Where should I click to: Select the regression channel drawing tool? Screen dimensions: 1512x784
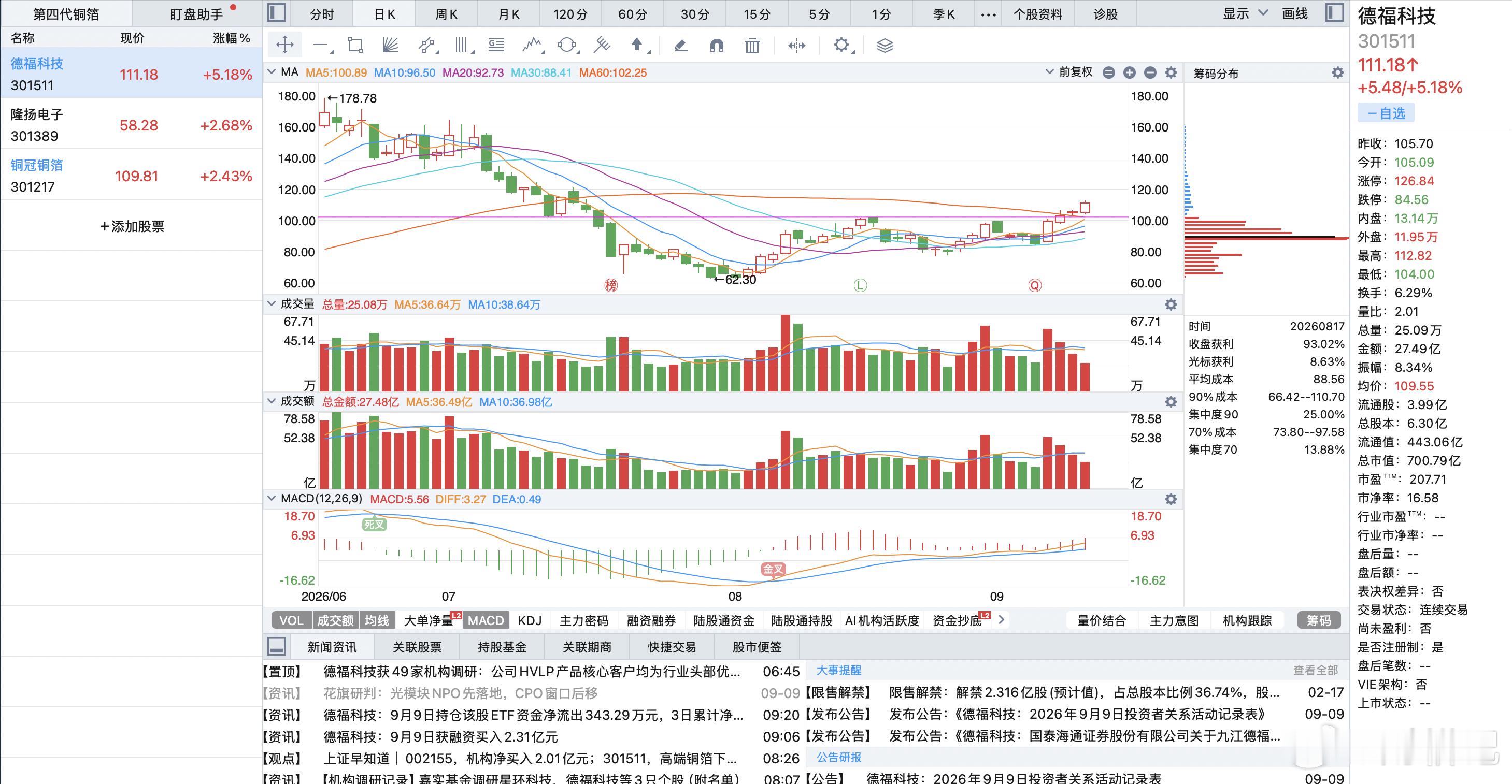(427, 45)
